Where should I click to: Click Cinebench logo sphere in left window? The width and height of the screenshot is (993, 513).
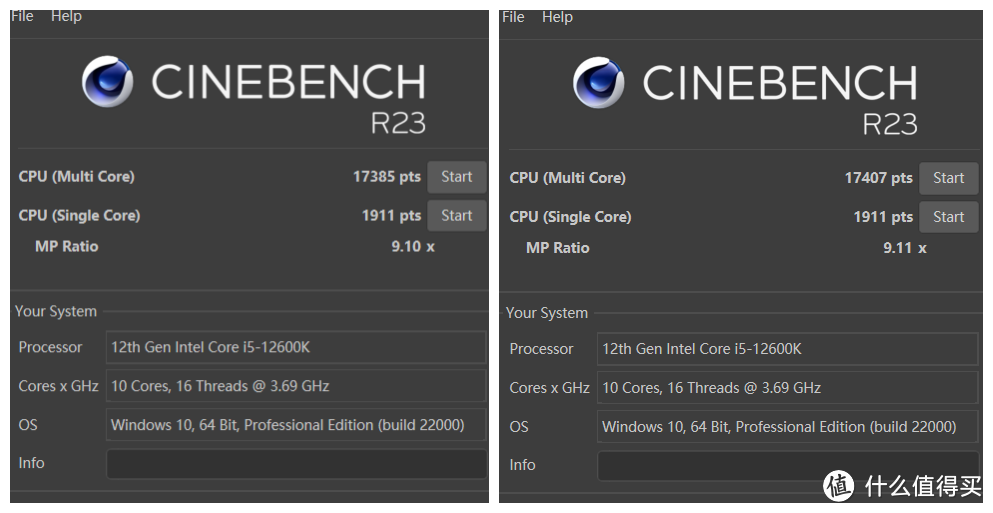coord(108,81)
